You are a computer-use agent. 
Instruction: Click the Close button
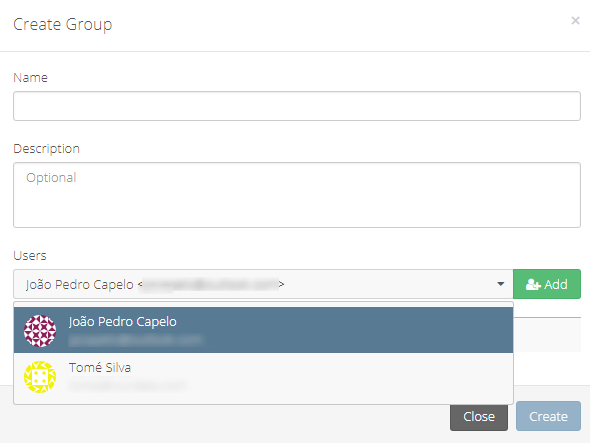point(479,416)
